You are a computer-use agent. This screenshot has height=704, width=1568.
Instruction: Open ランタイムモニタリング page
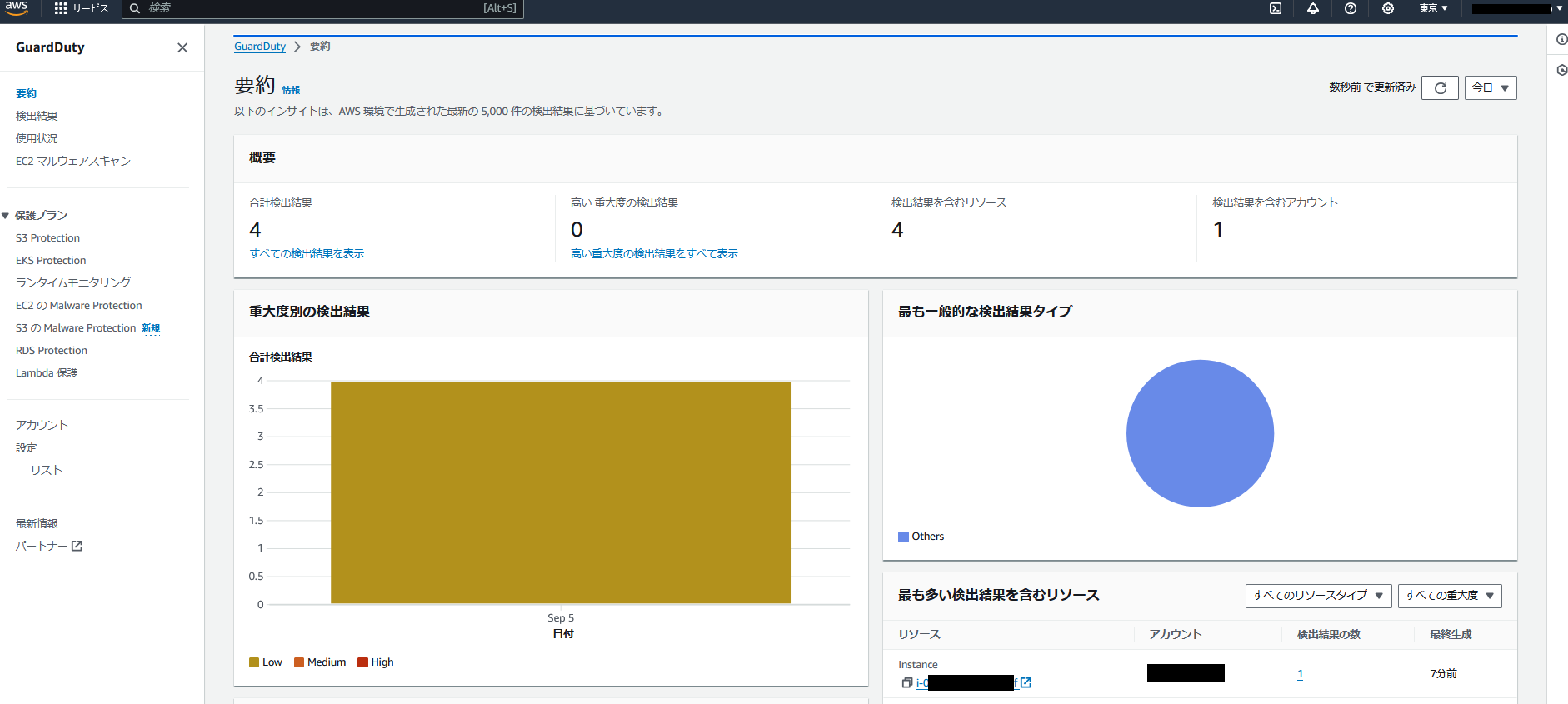pos(73,282)
